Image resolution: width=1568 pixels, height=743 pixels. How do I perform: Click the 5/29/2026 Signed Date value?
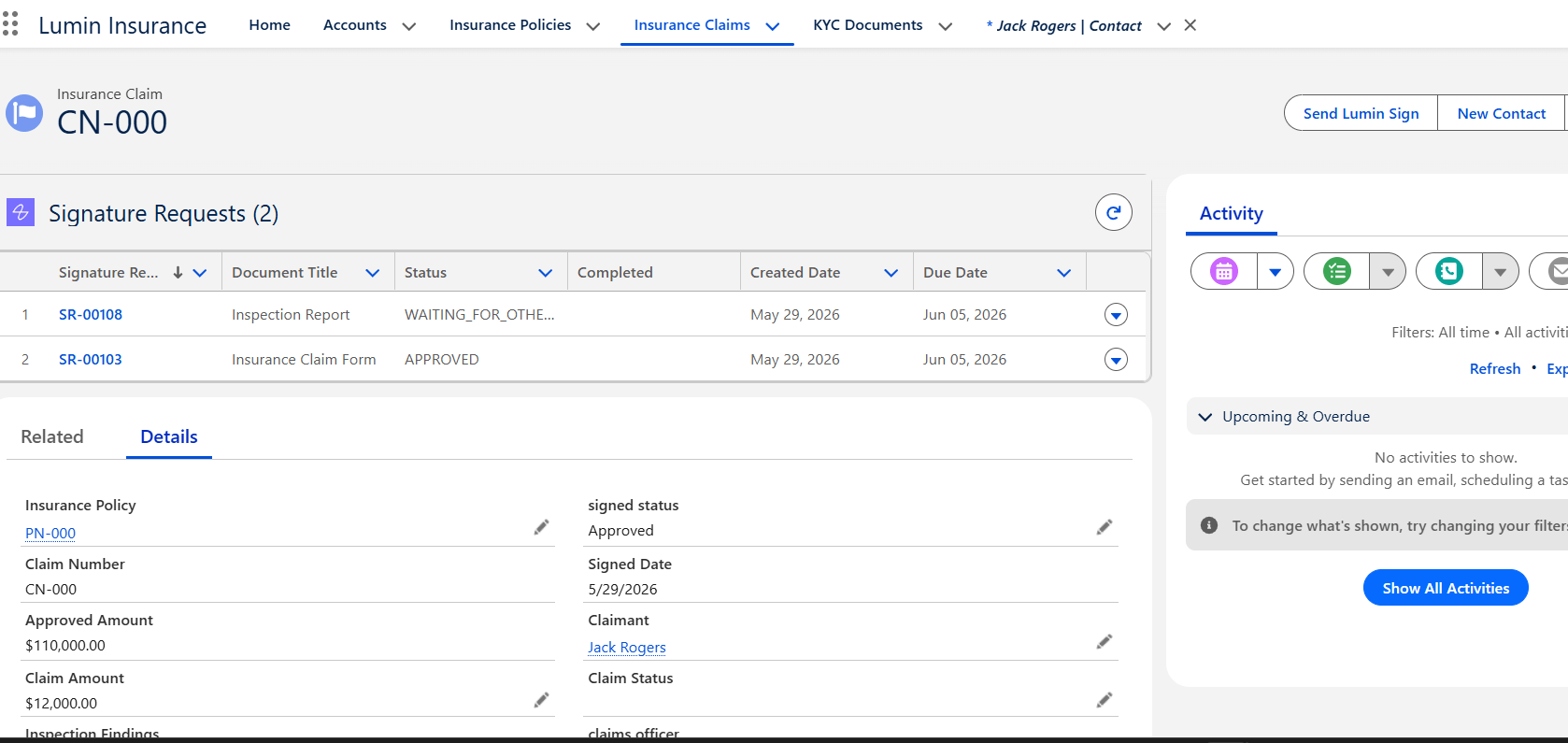pos(622,590)
